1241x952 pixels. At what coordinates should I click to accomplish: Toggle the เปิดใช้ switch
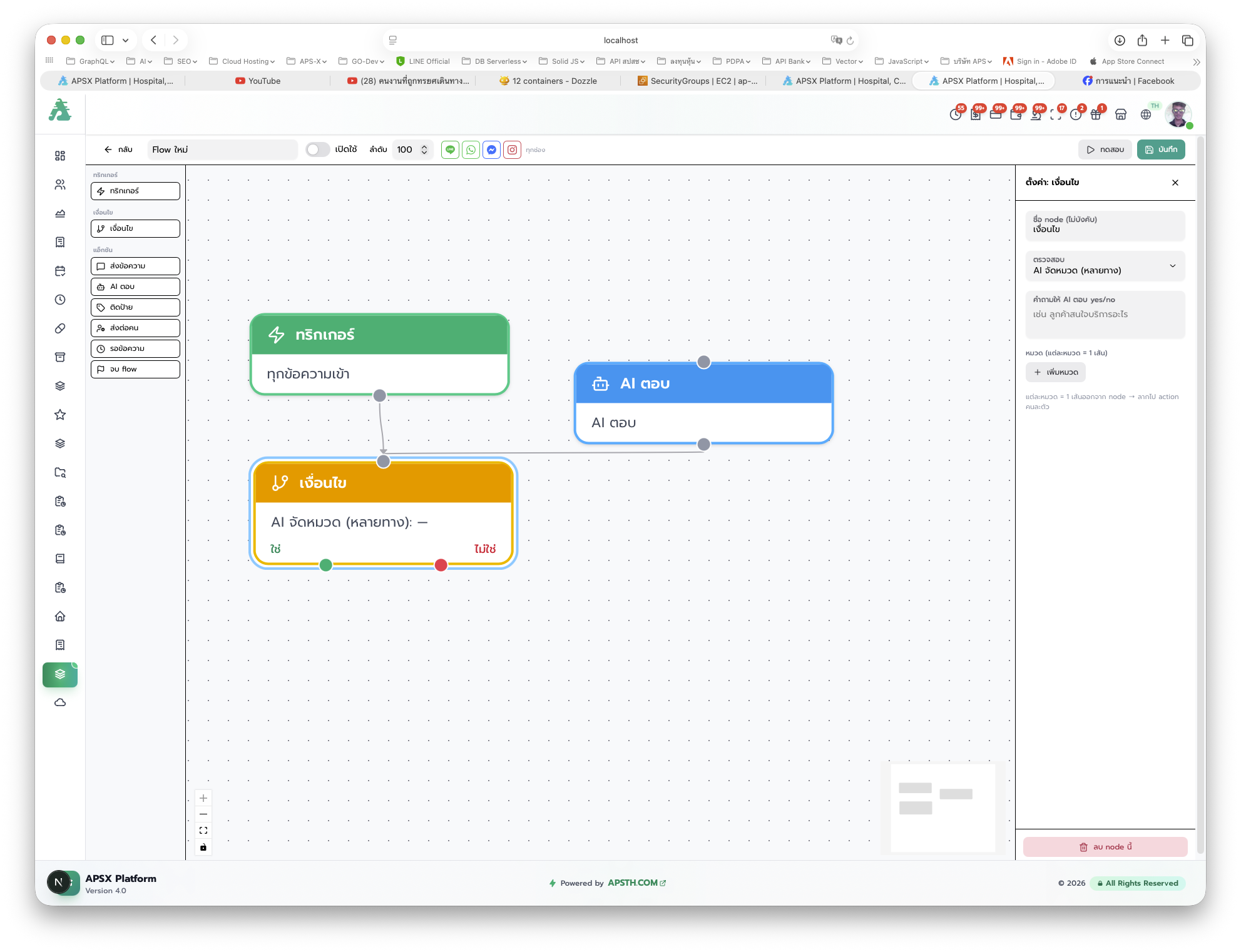[317, 149]
